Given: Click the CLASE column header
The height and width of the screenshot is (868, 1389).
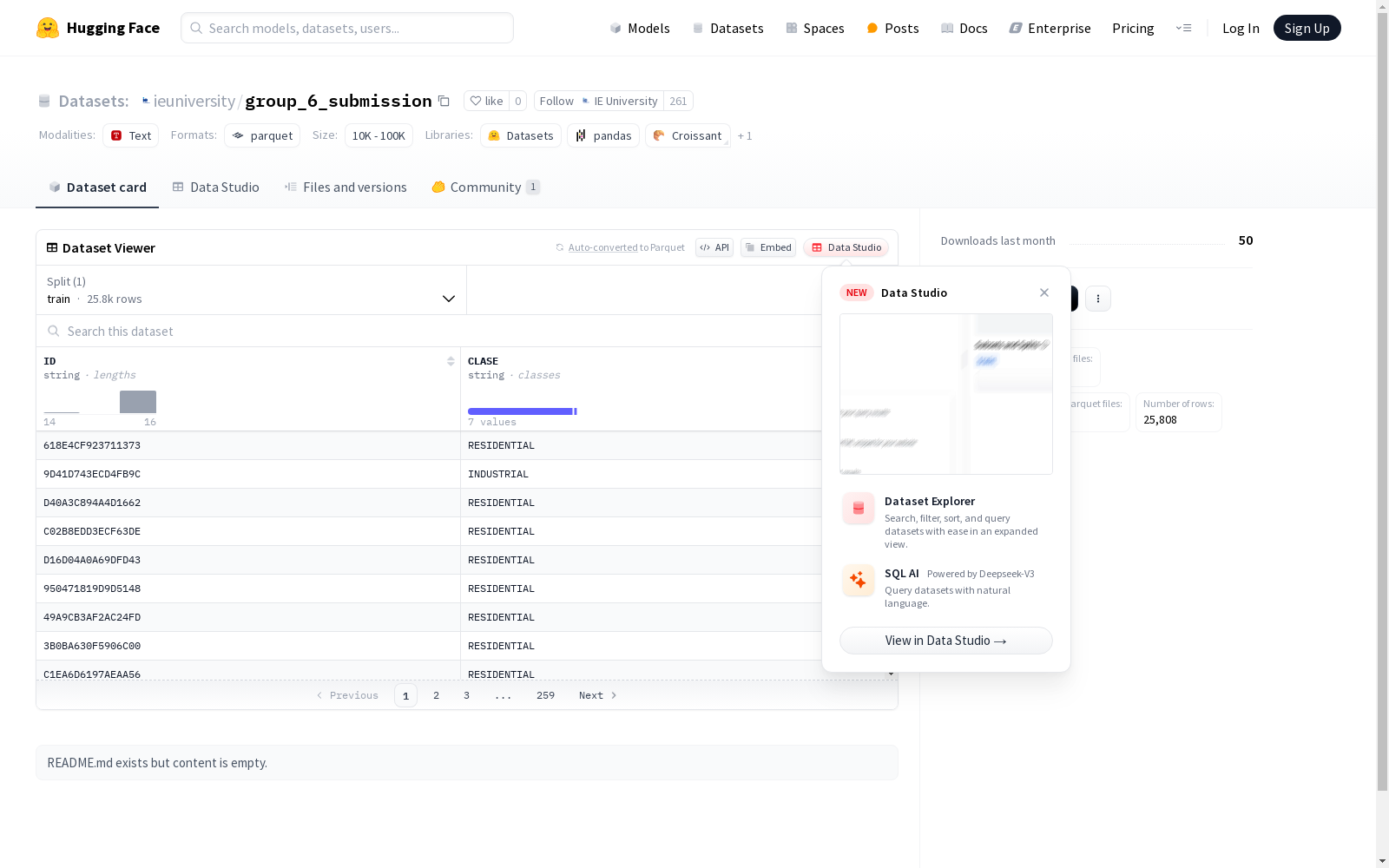Looking at the screenshot, I should (483, 361).
